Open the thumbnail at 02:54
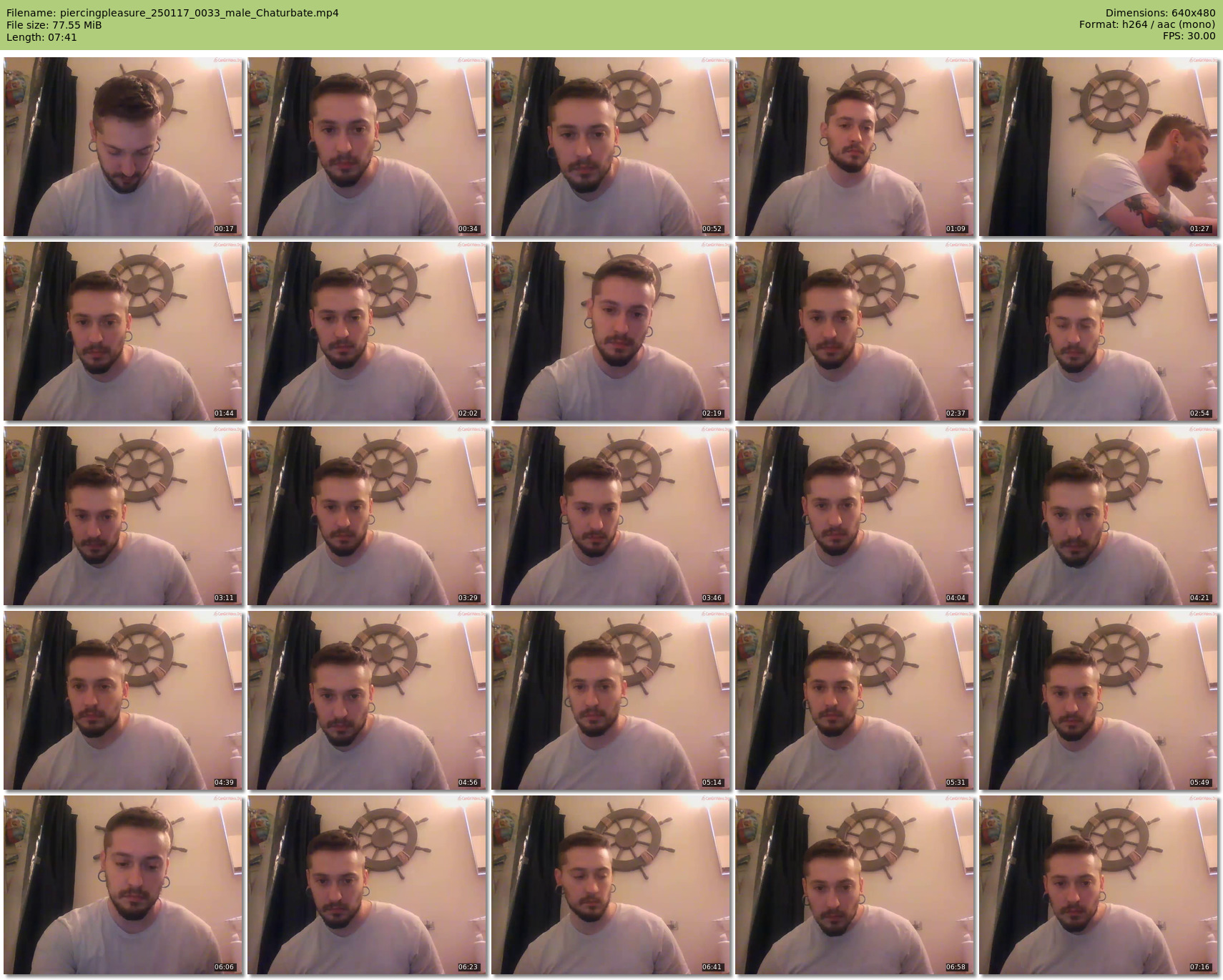The image size is (1223, 980). coord(1099,331)
